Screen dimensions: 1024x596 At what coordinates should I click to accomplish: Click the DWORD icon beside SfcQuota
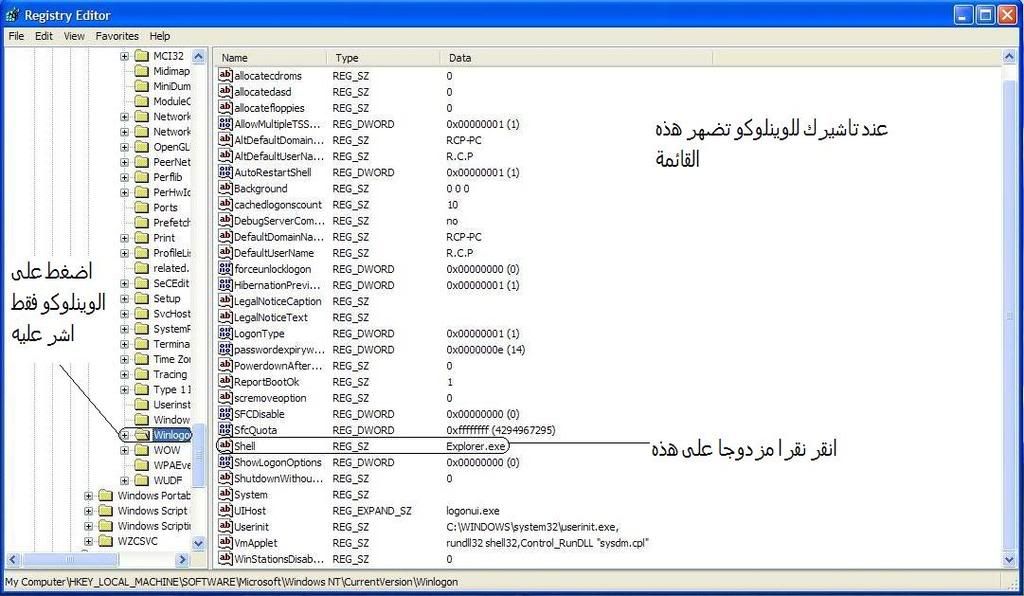coord(225,430)
